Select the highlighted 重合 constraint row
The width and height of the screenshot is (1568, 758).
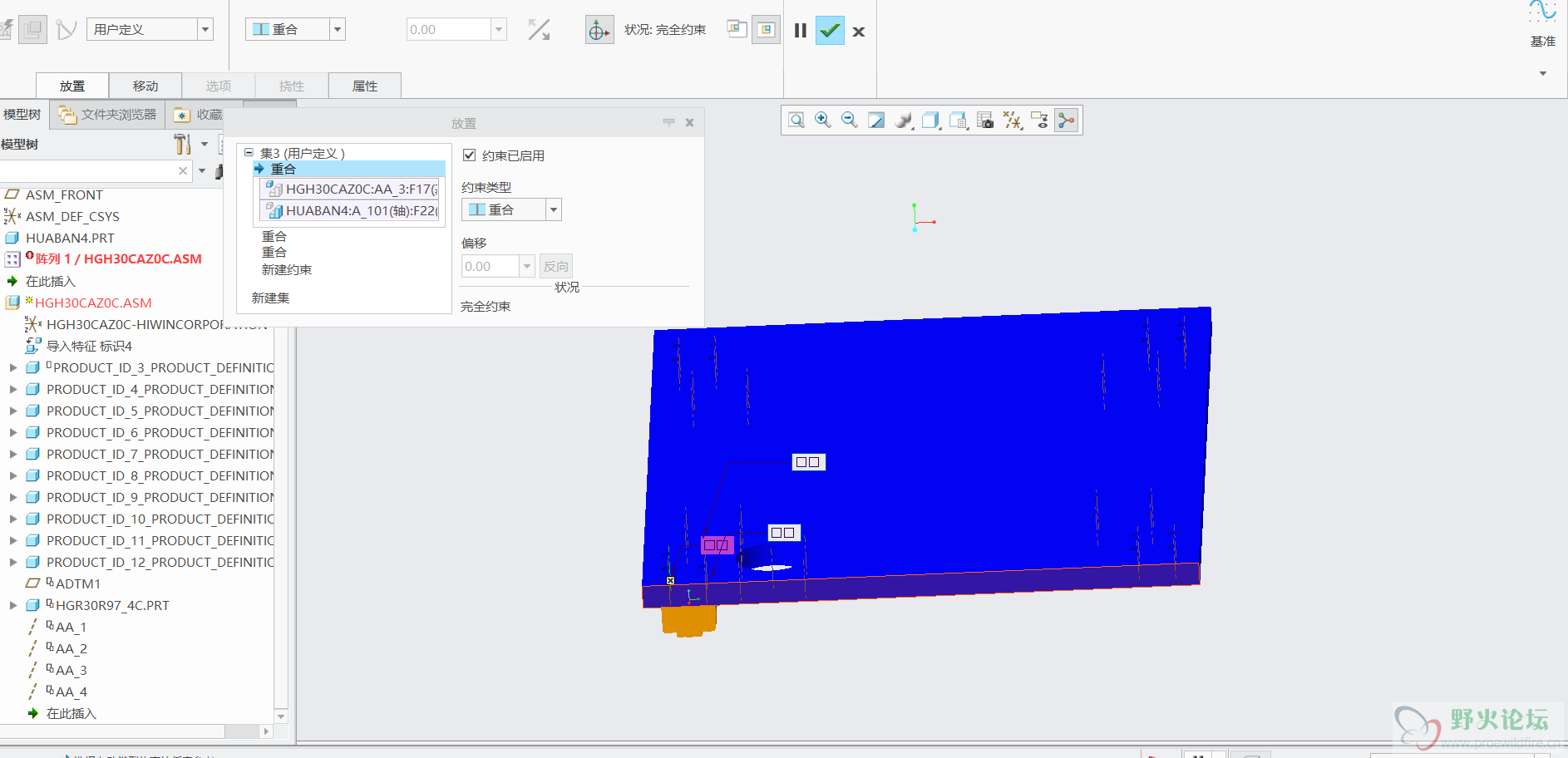[349, 169]
